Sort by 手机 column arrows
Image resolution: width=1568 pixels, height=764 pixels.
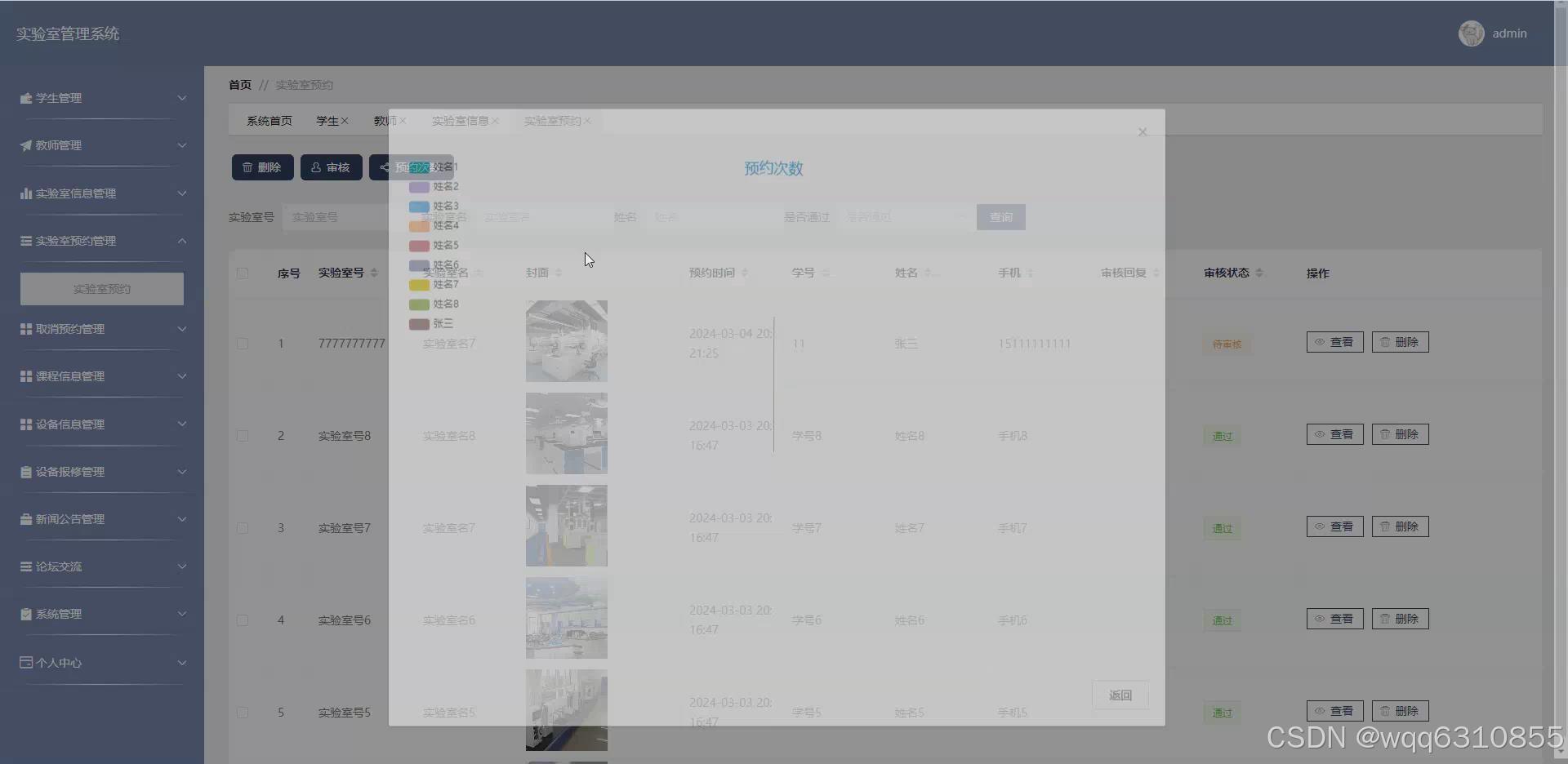pyautogui.click(x=1031, y=273)
